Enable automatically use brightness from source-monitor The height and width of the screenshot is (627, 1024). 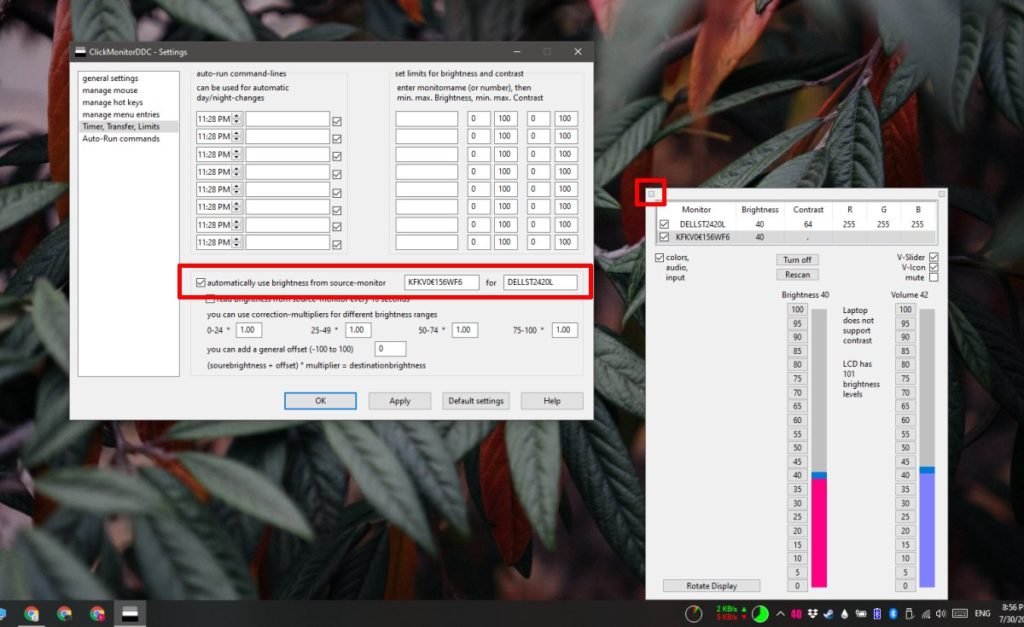(200, 281)
